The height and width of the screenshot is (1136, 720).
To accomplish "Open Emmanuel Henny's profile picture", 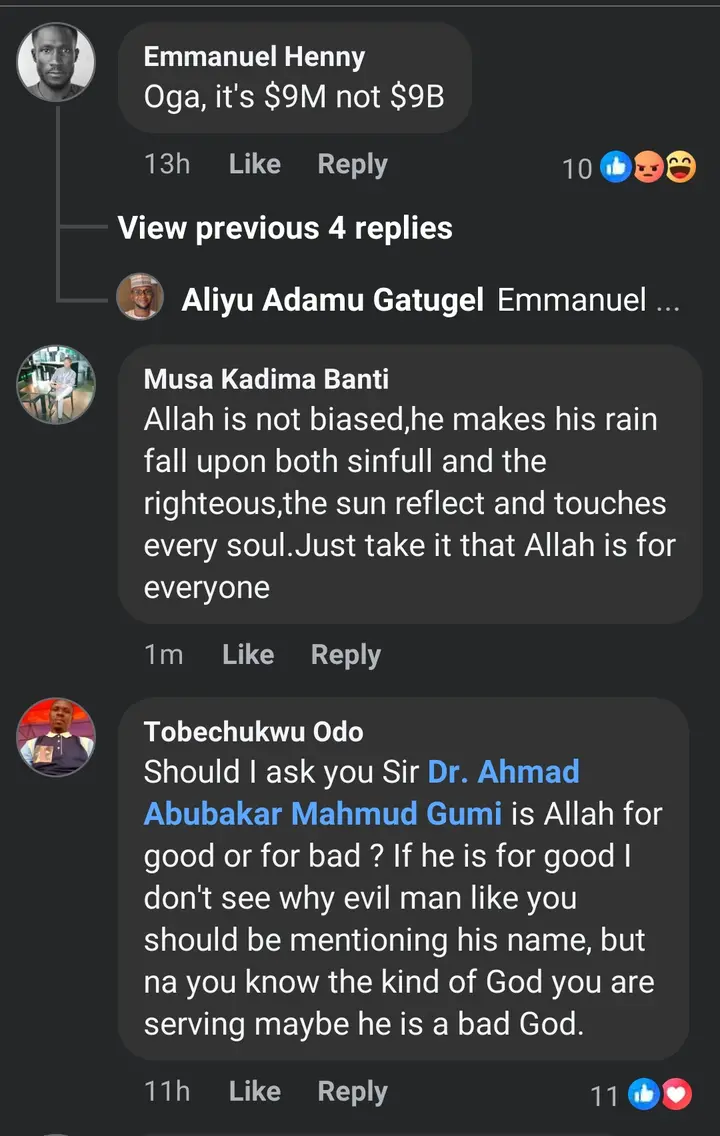I will [x=56, y=62].
